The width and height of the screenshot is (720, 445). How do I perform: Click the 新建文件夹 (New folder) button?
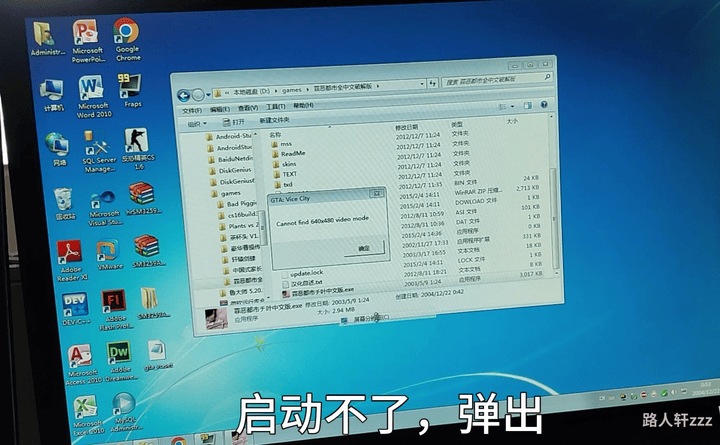[x=274, y=120]
